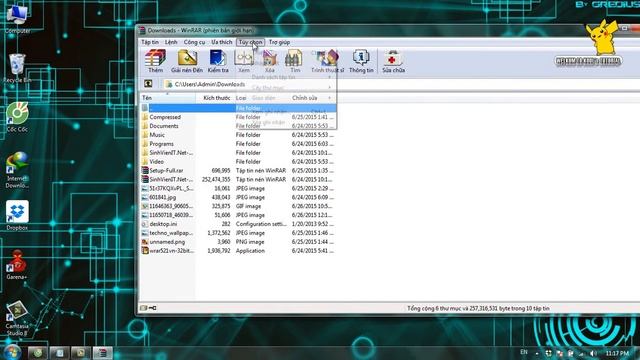
Task: Click the C:\Users\Admin\Downloads path box
Action: [400, 84]
